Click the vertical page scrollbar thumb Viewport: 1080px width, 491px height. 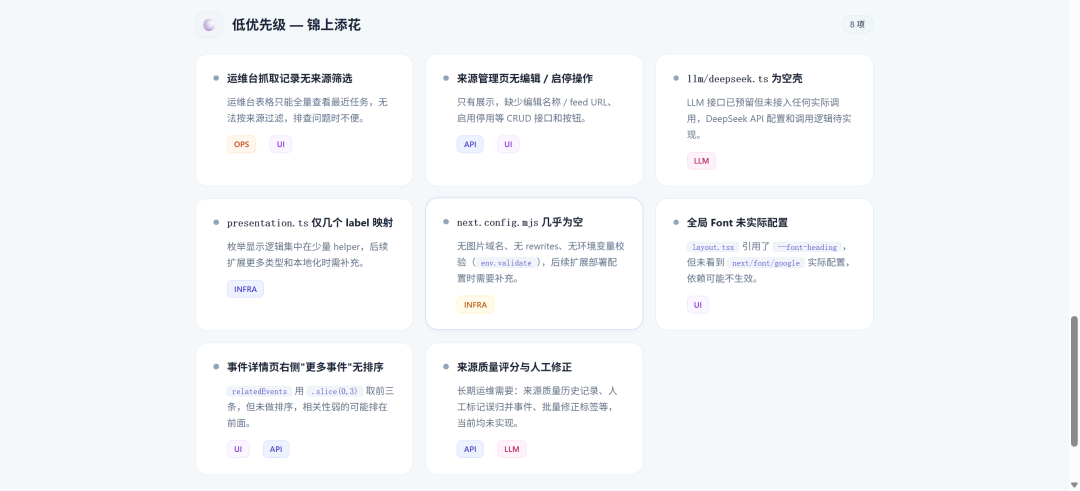pyautogui.click(x=1074, y=381)
